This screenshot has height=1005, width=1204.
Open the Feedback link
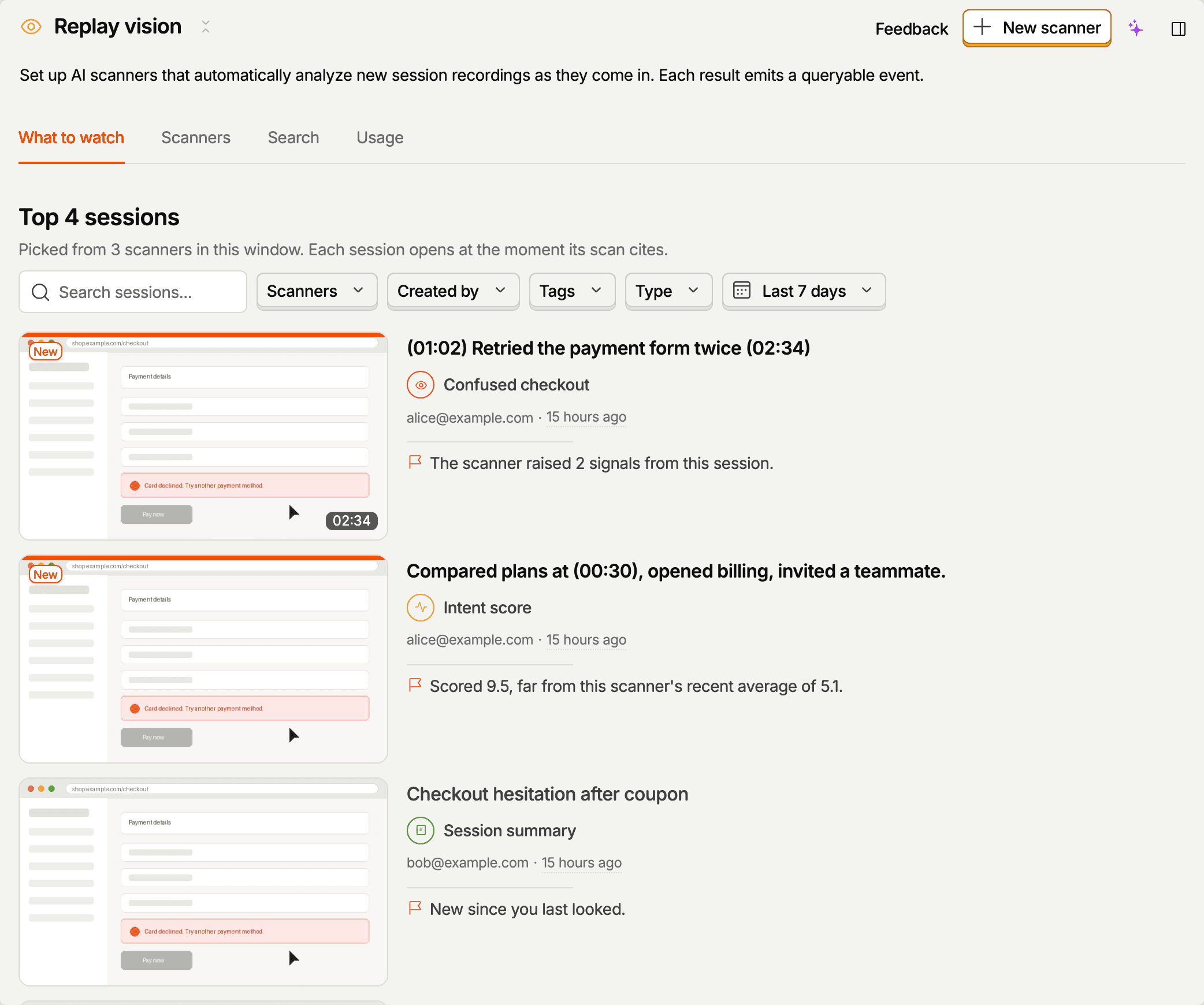[912, 29]
